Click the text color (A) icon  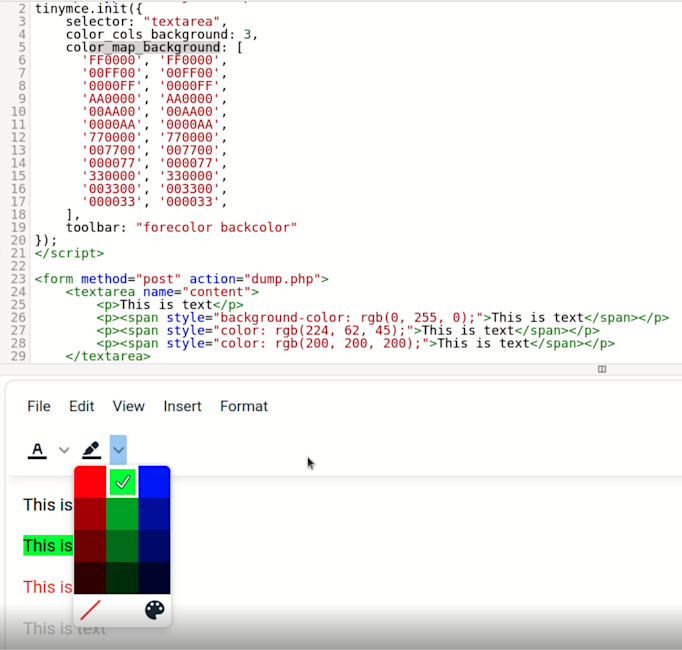pyautogui.click(x=37, y=450)
